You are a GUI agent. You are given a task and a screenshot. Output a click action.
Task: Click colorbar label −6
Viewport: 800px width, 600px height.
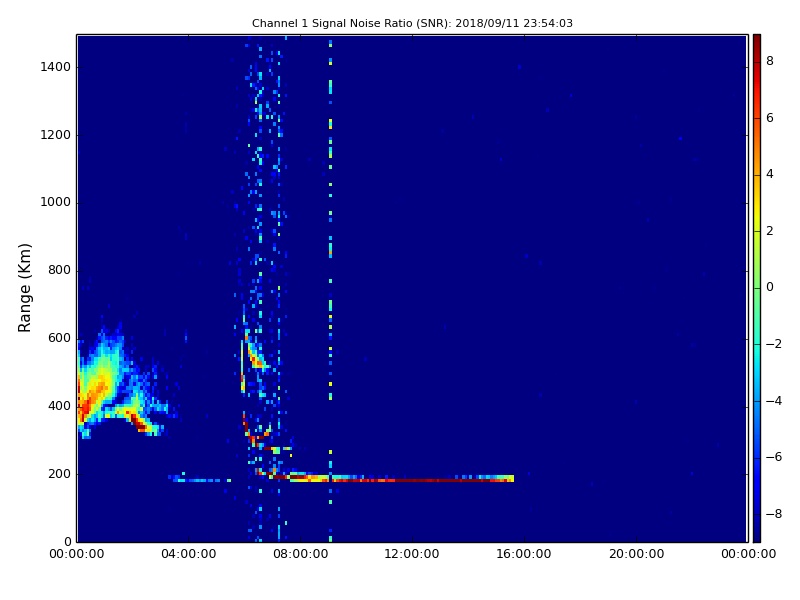click(x=774, y=458)
